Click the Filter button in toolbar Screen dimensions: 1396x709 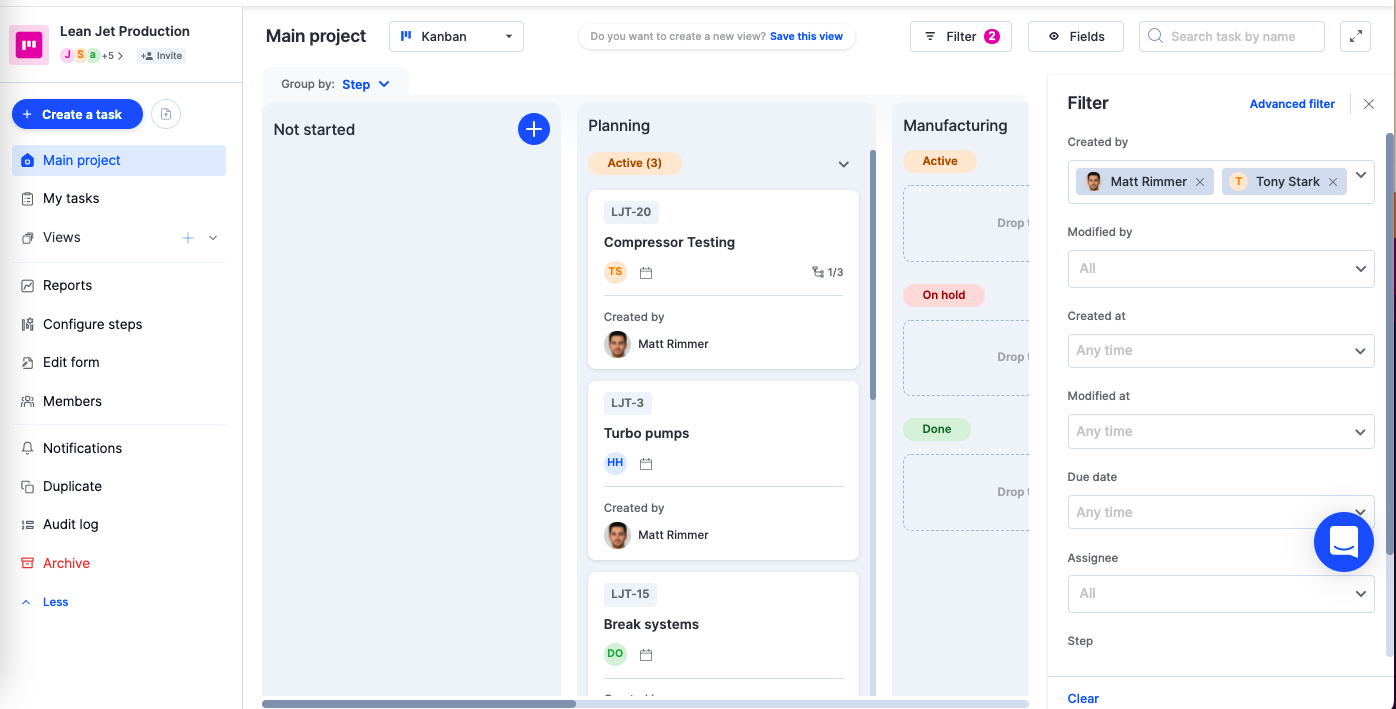click(x=960, y=37)
